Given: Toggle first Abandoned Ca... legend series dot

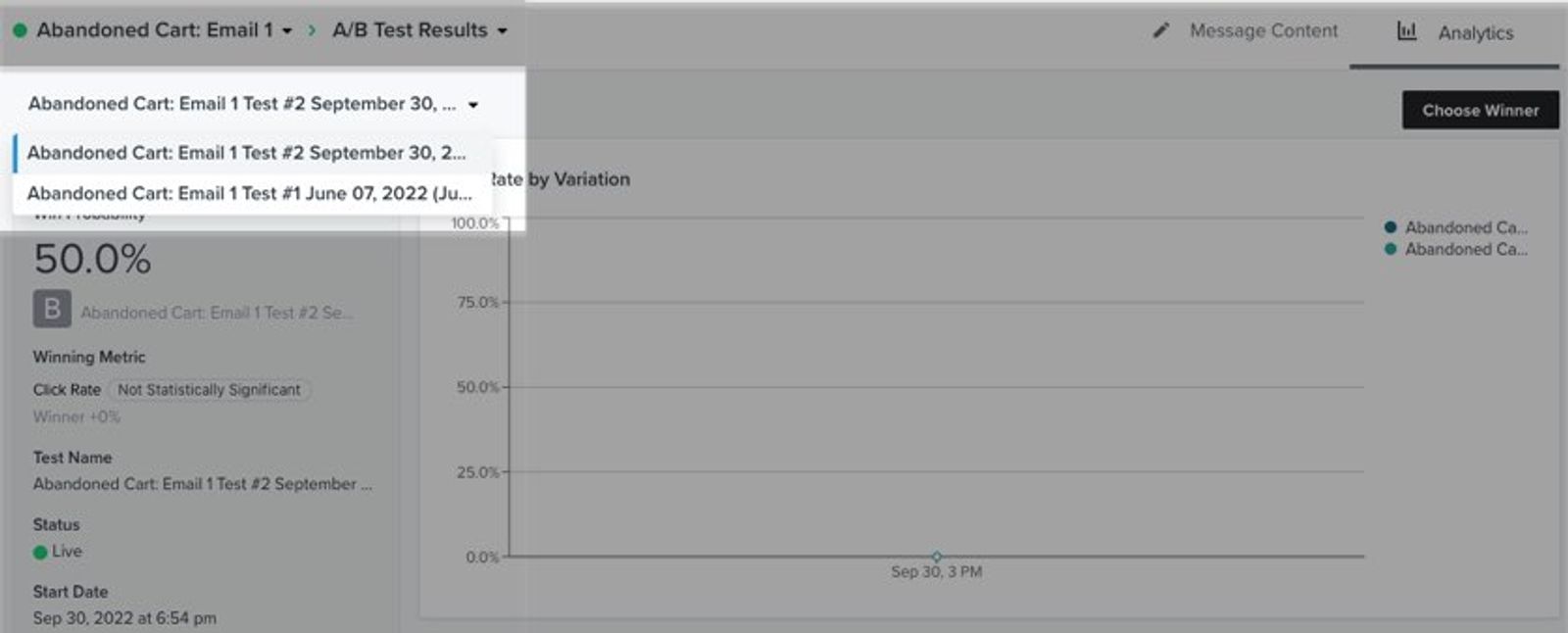Looking at the screenshot, I should 1390,227.
